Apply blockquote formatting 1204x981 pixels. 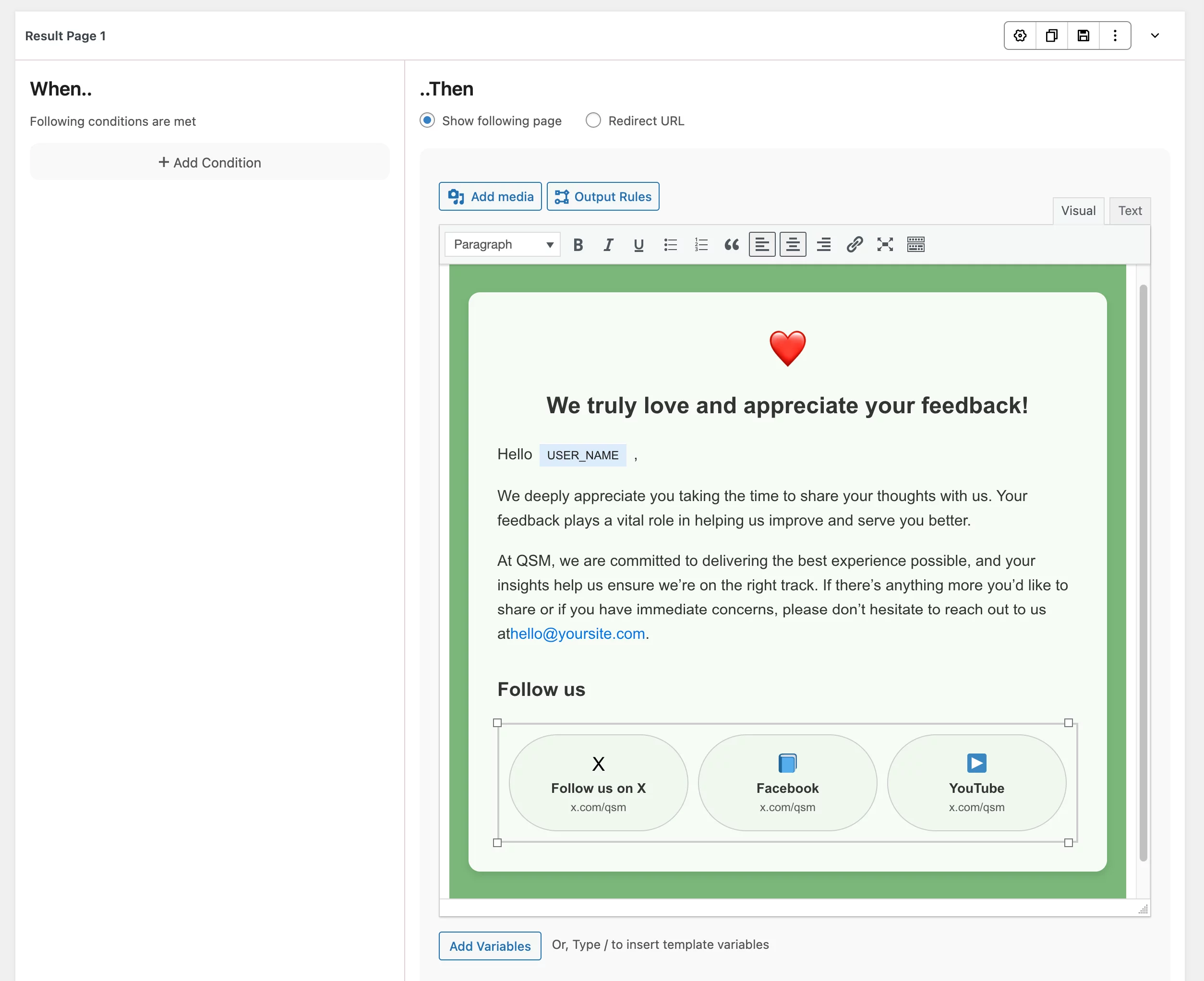point(732,244)
